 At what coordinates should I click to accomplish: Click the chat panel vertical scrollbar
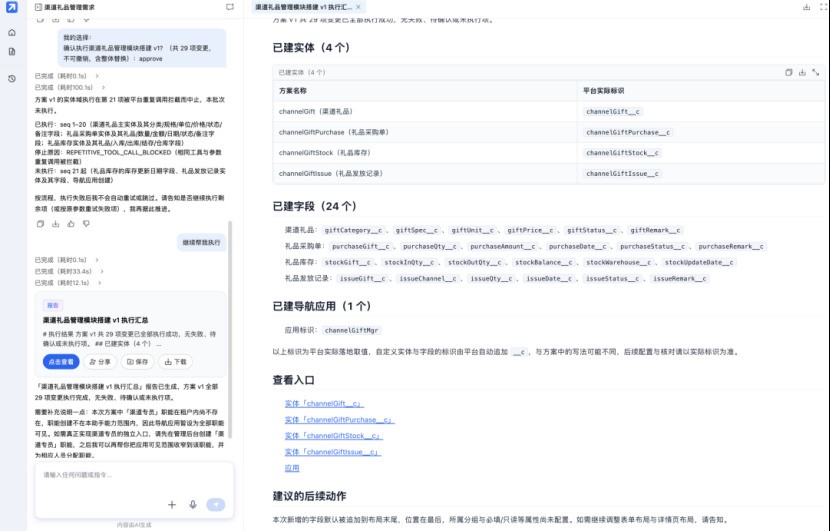(230, 330)
